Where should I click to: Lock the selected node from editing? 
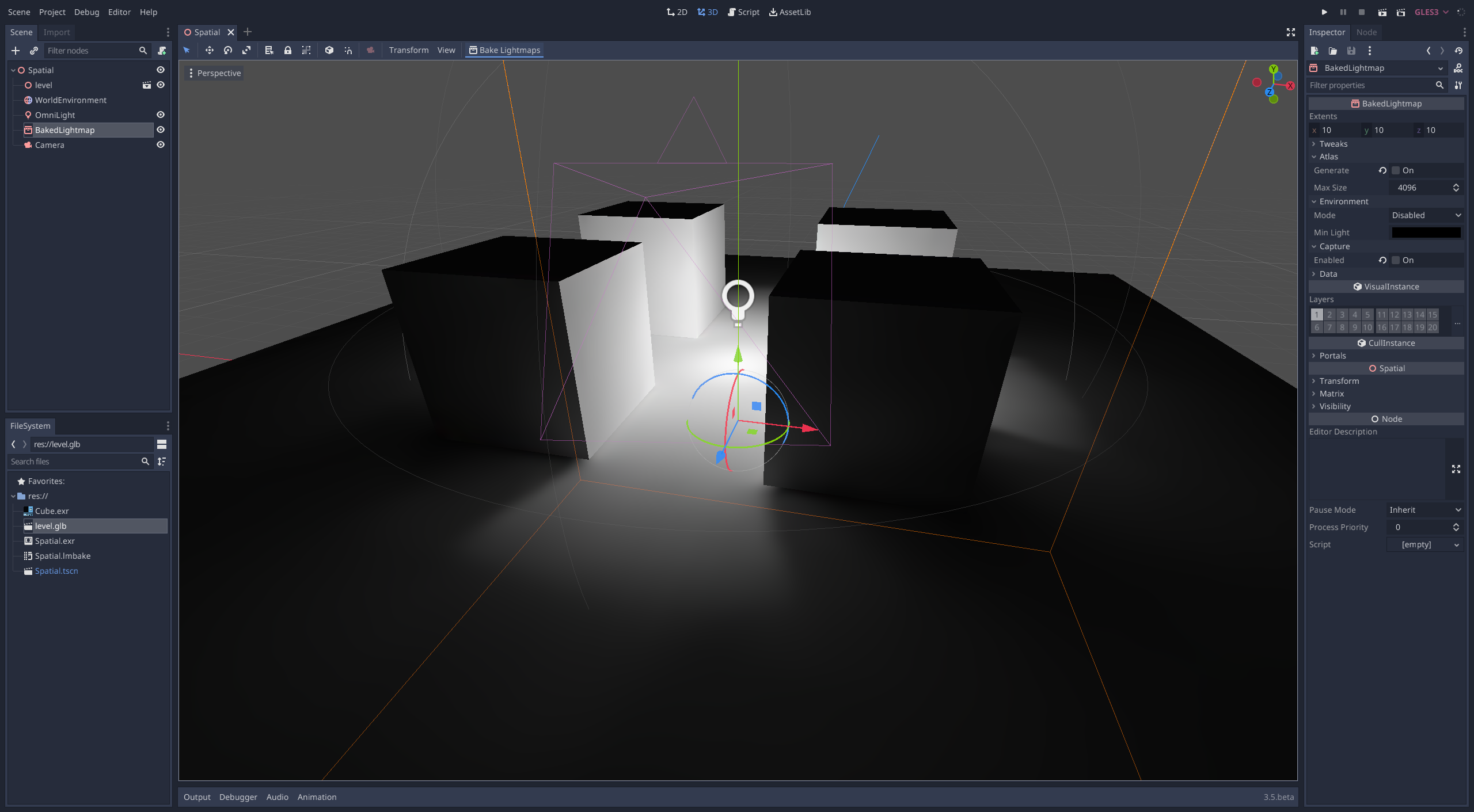288,50
